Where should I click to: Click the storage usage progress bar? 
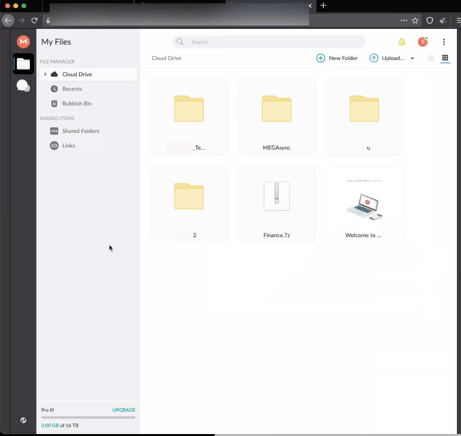click(88, 417)
